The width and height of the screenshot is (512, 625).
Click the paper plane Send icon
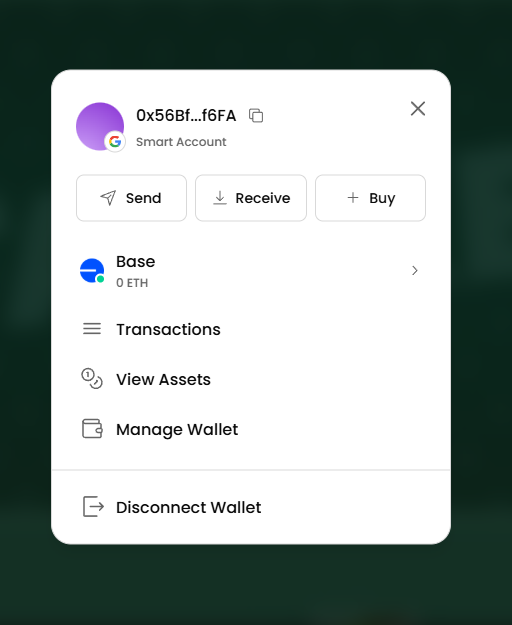(108, 198)
